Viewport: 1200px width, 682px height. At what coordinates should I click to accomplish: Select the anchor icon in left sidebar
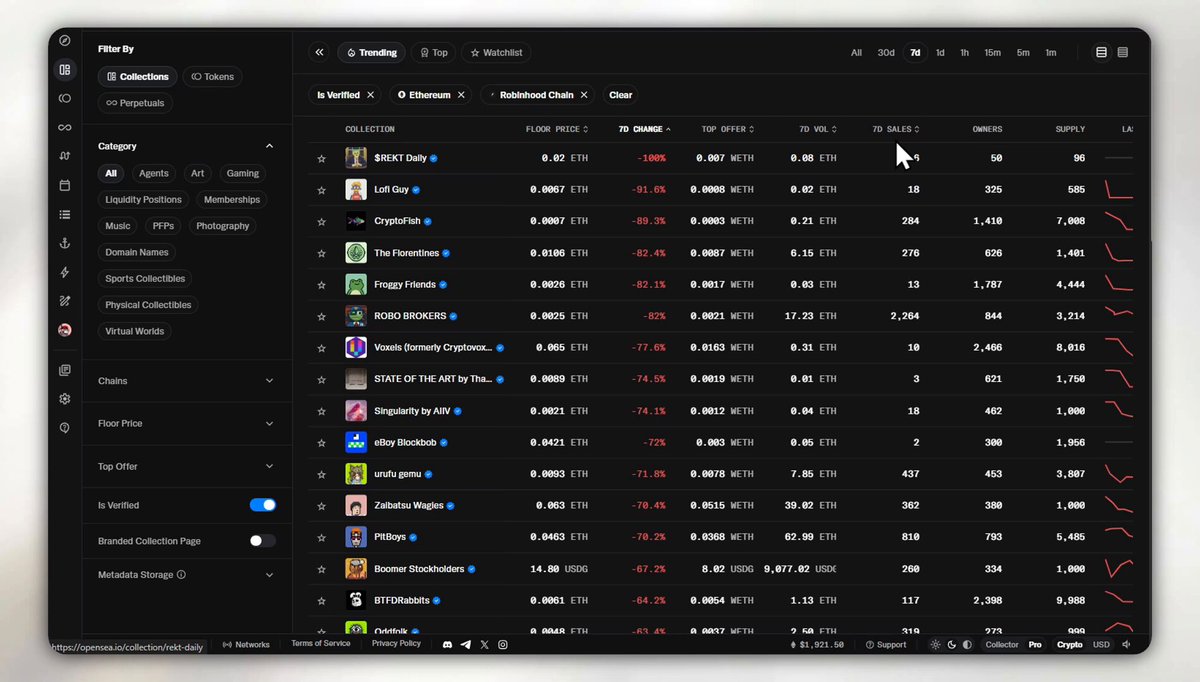pyautogui.click(x=65, y=243)
